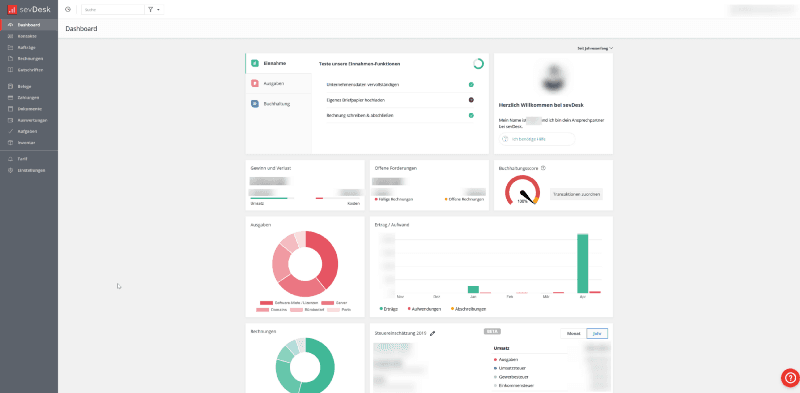Click the green Jan bar in chart
The height and width of the screenshot is (393, 800).
(473, 289)
